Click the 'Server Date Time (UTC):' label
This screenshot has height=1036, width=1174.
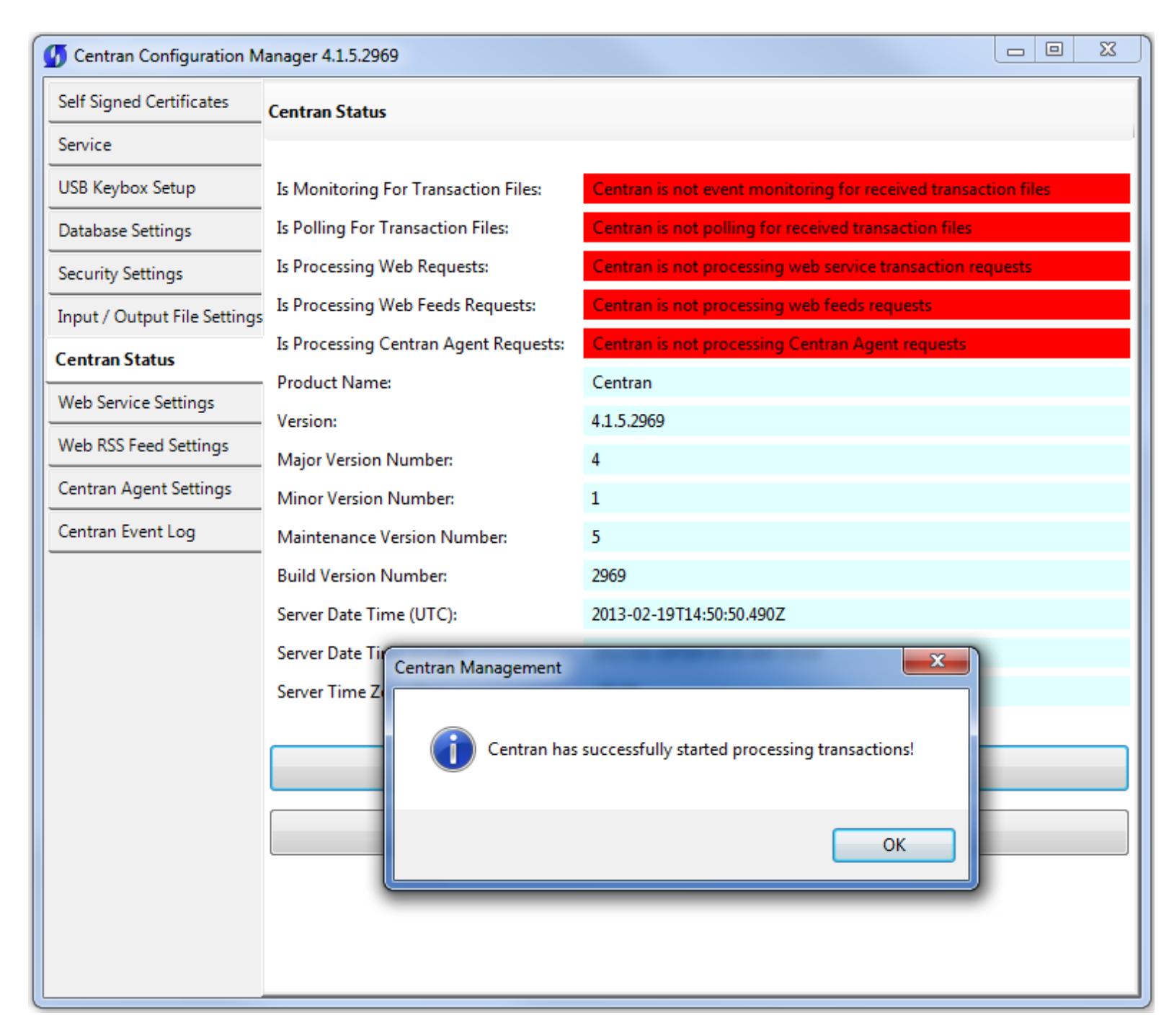pyautogui.click(x=367, y=615)
